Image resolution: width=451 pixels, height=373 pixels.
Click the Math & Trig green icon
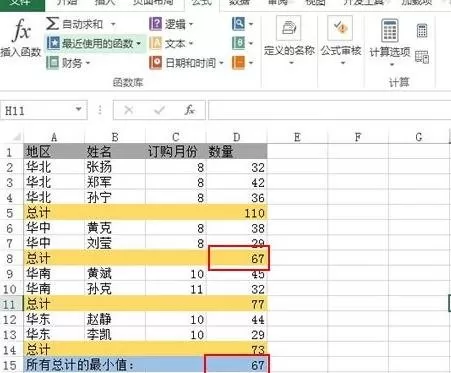pyautogui.click(x=238, y=43)
